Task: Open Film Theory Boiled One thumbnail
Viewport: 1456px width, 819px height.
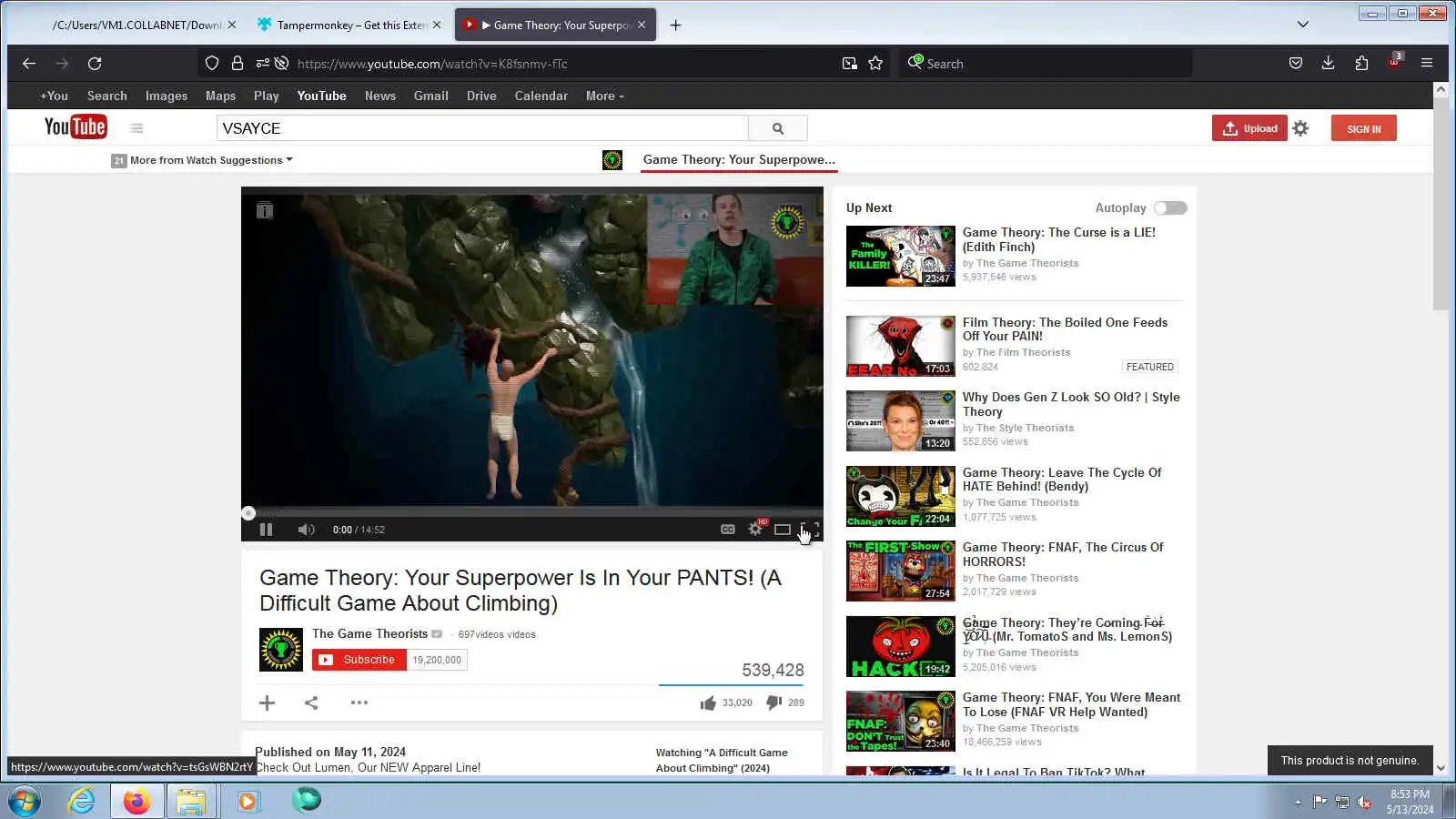Action: [901, 347]
